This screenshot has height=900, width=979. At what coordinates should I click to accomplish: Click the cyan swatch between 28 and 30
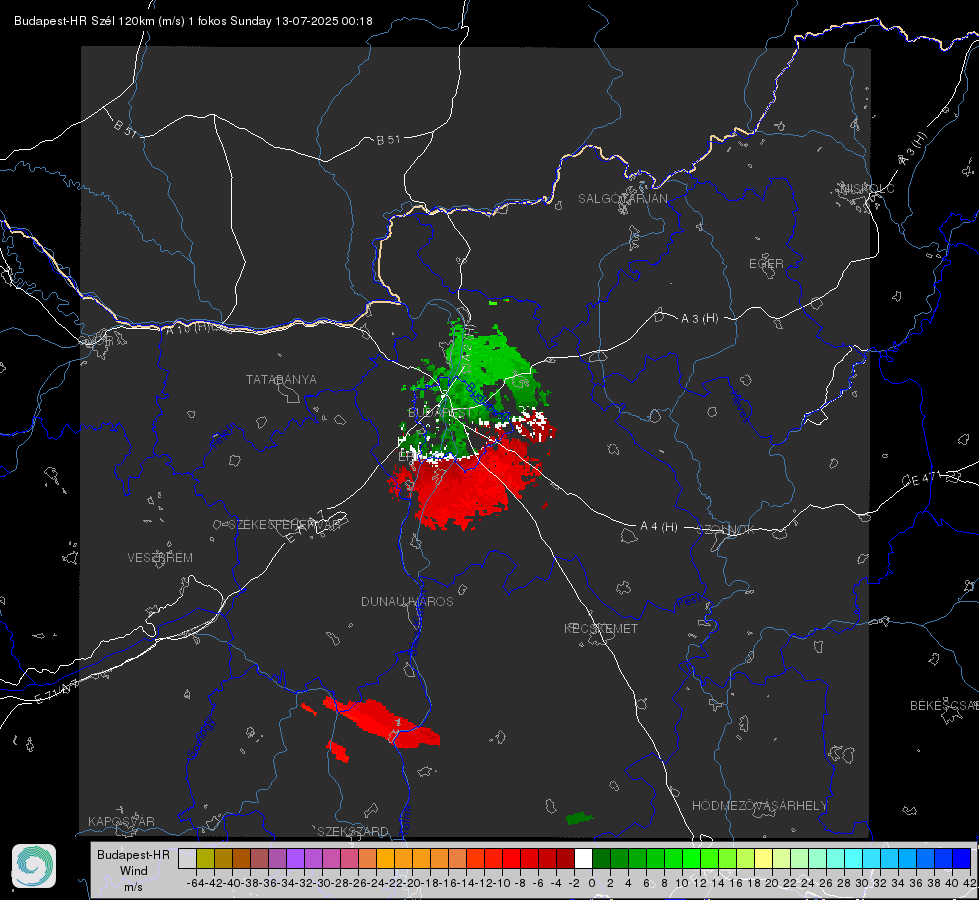click(x=854, y=858)
